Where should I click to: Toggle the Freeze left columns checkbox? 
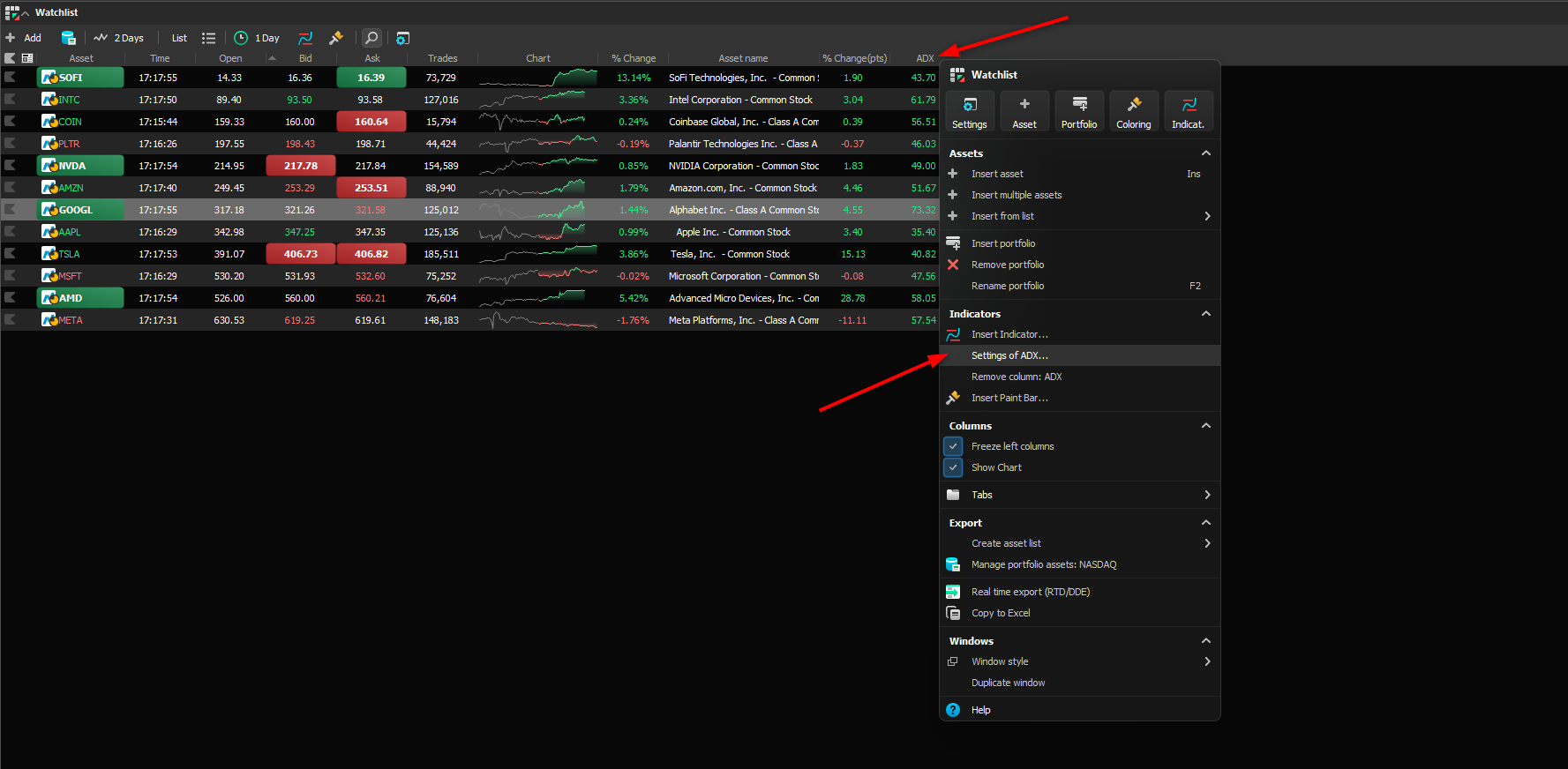coord(954,446)
